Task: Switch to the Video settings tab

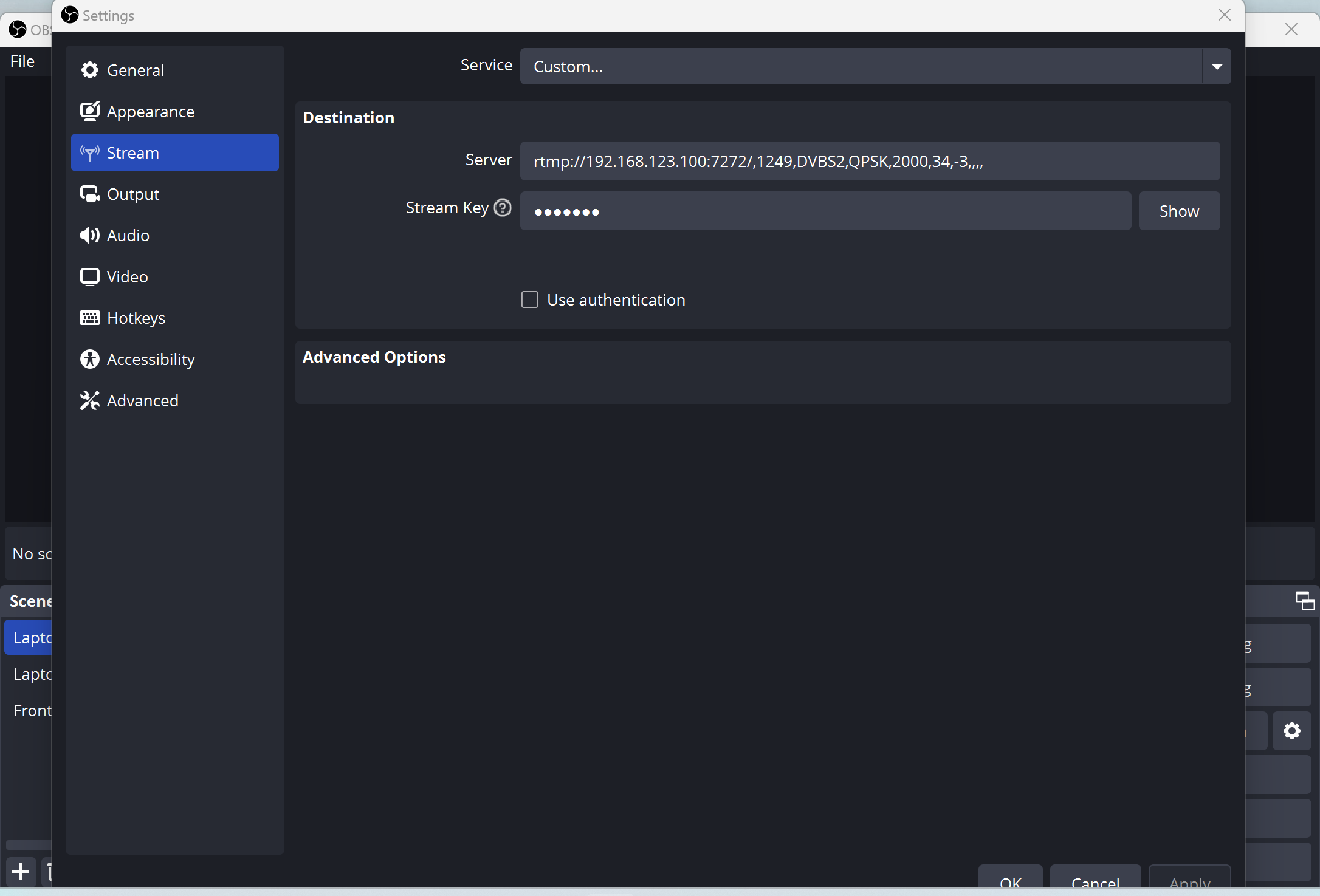Action: tap(175, 277)
